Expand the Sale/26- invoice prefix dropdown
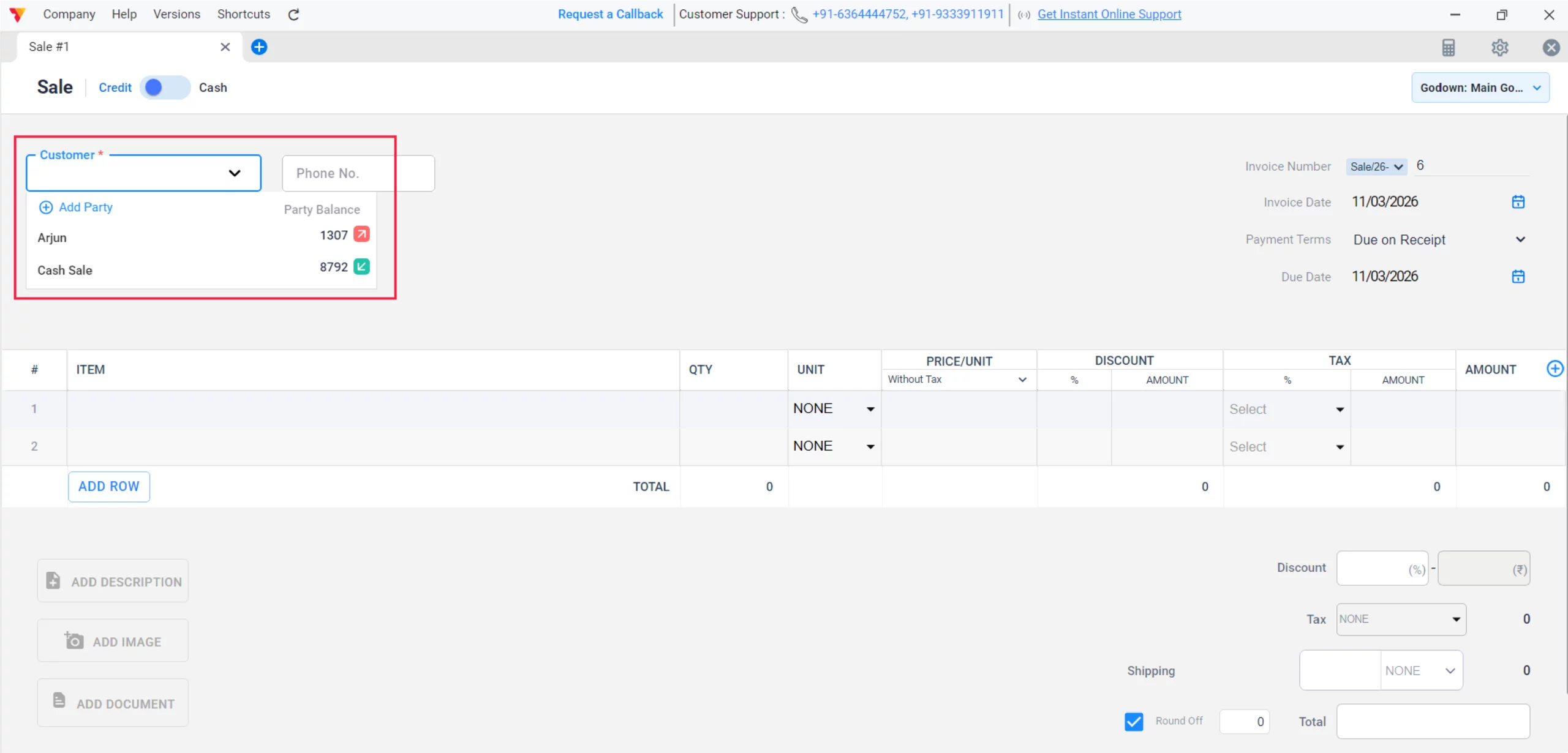The width and height of the screenshot is (1568, 753). (x=1376, y=167)
